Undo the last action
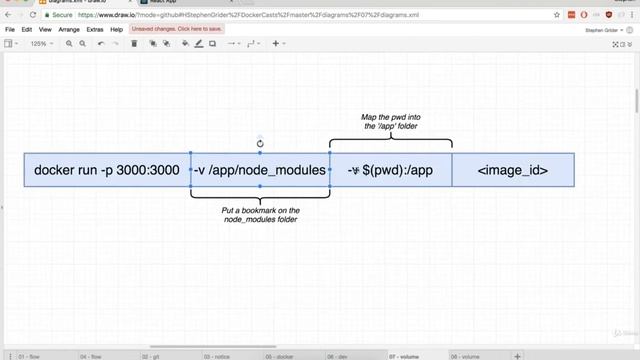 tap(101, 43)
